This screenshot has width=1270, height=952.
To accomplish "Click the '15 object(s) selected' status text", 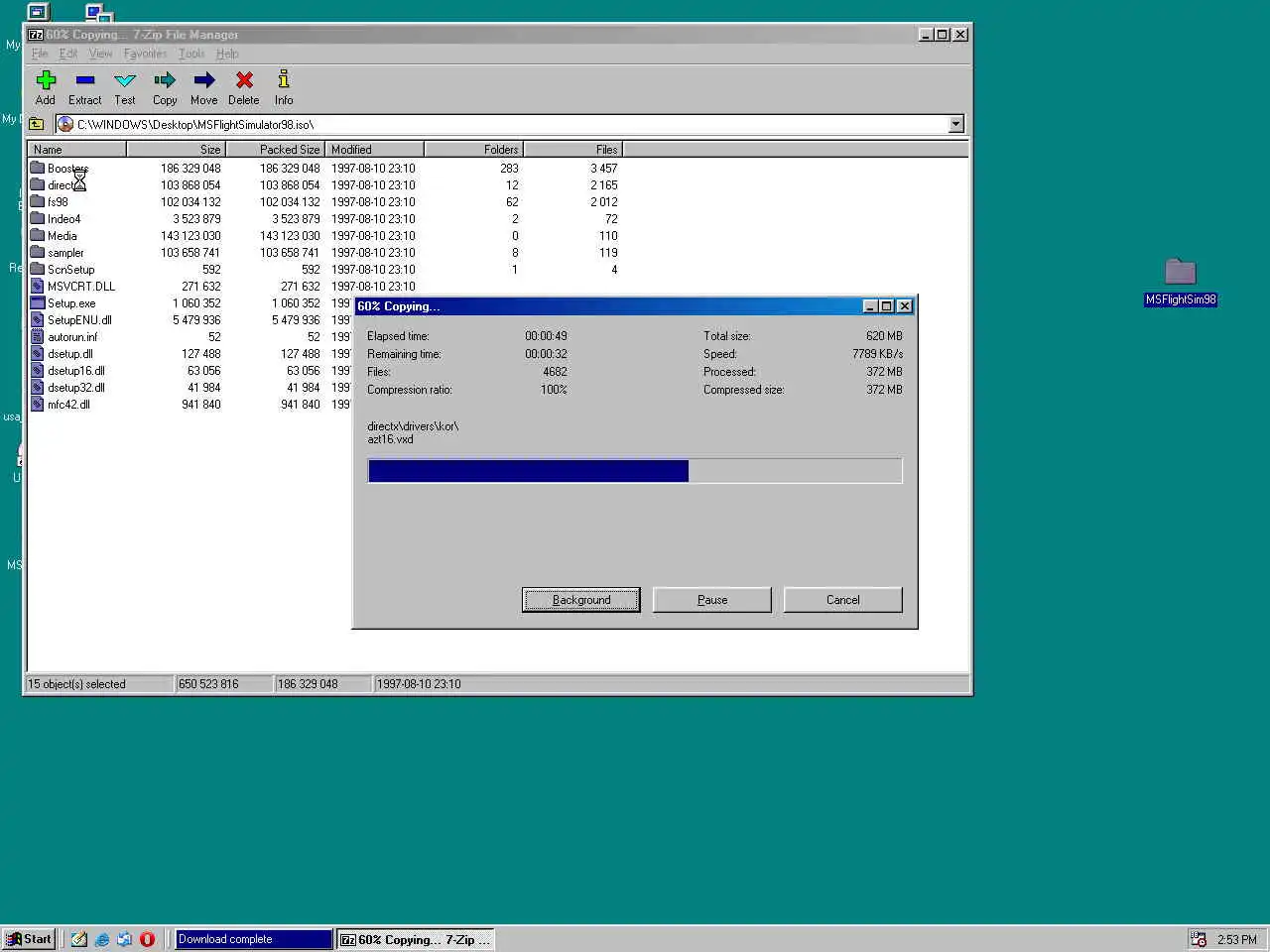I will (76, 684).
